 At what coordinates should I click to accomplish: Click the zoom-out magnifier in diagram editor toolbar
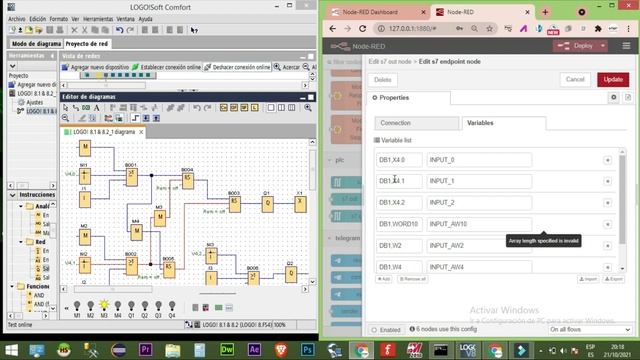(65, 118)
